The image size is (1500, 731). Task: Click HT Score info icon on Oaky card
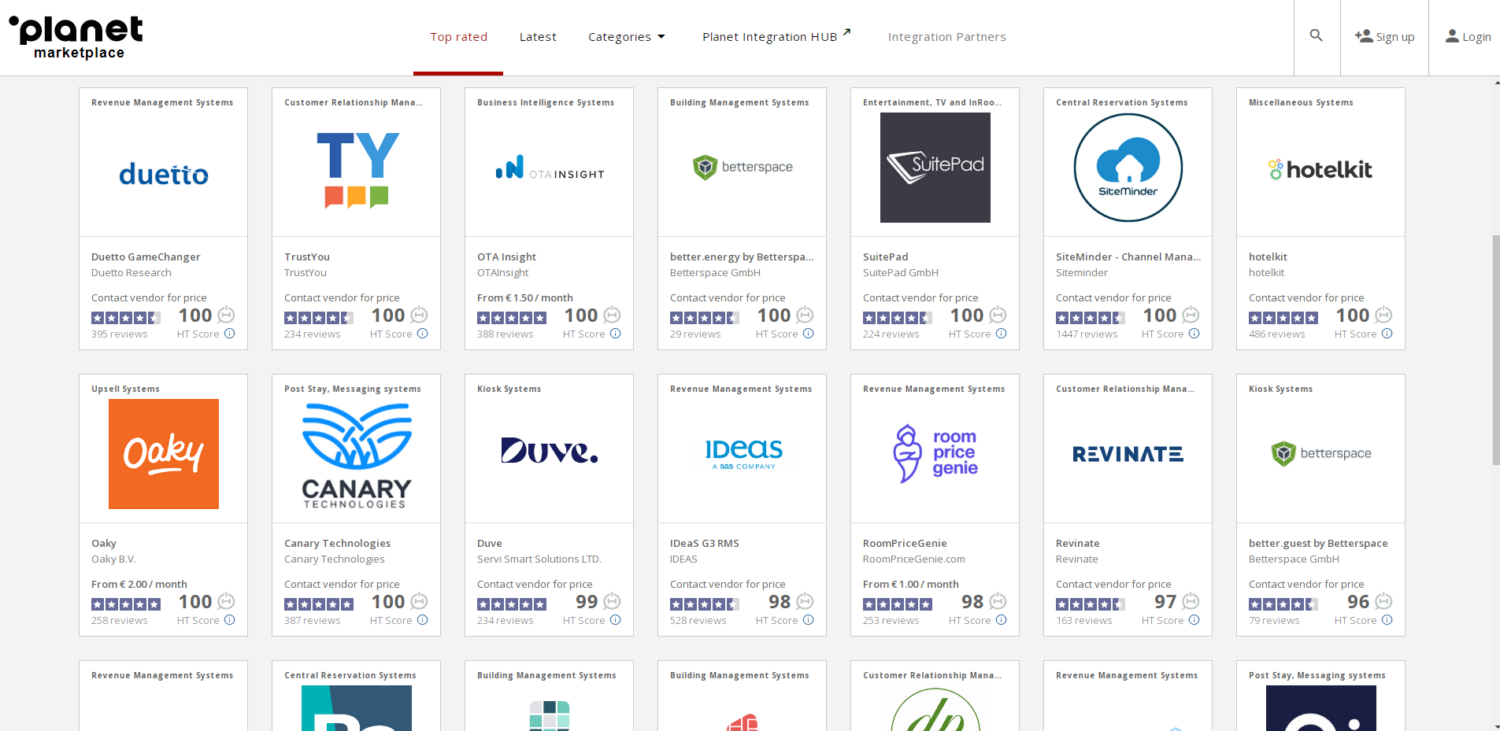(229, 620)
